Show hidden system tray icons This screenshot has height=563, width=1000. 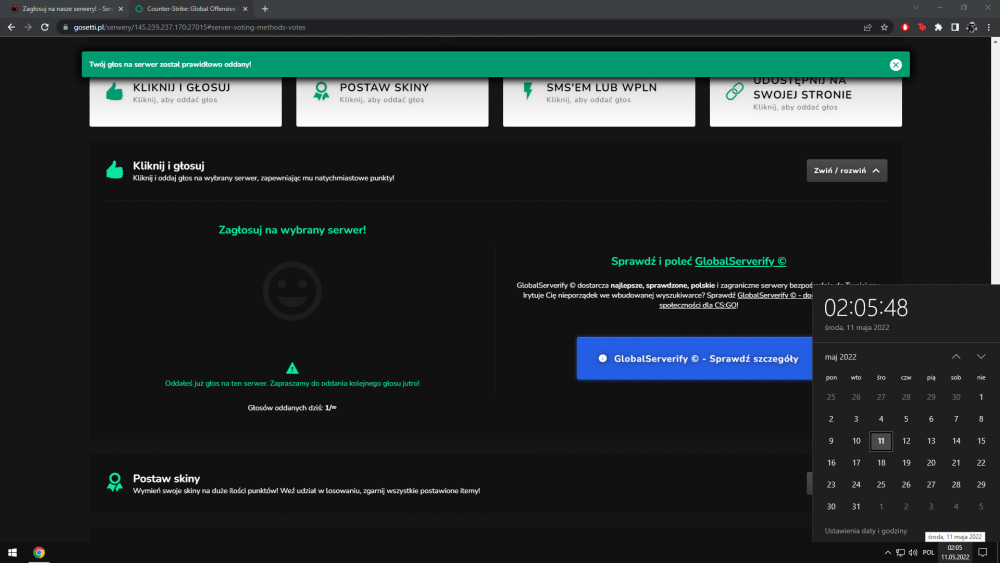coord(887,552)
